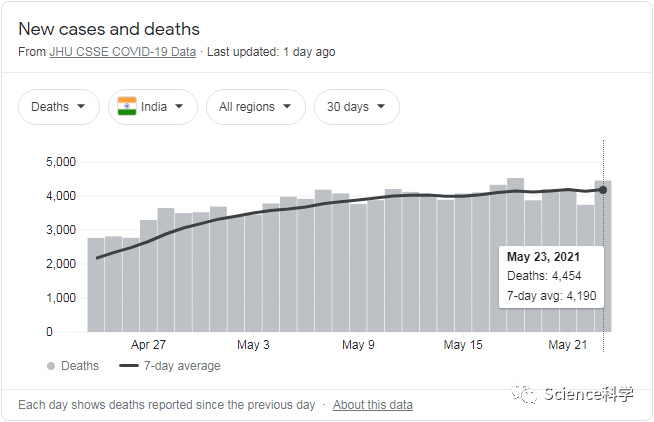The width and height of the screenshot is (654, 422).
Task: Expand the All regions dropdown
Action: pos(256,107)
